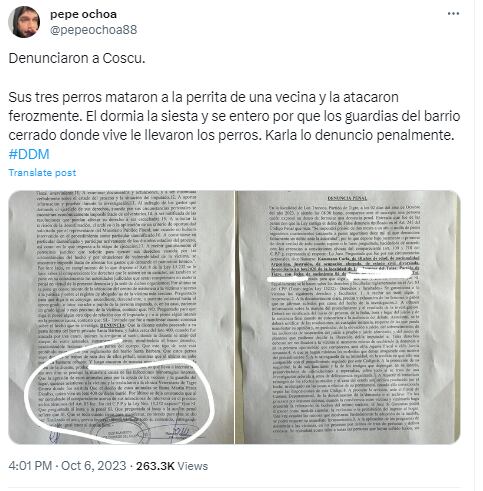Click the Views label beside 263.3K
The width and height of the screenshot is (483, 491).
(x=192, y=466)
